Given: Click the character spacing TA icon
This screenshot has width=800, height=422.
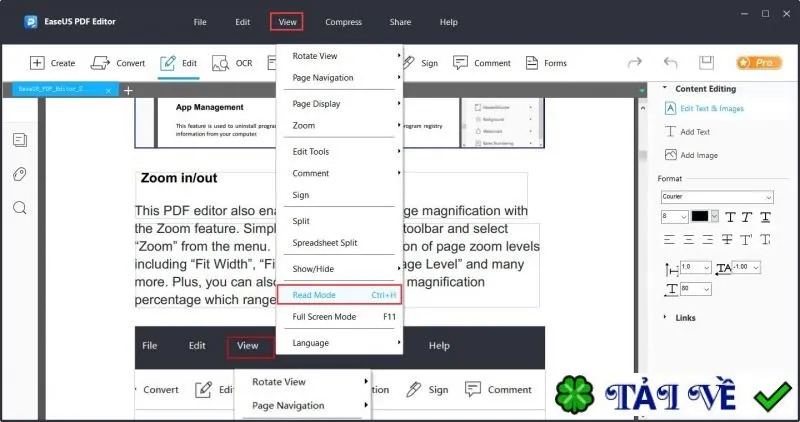Looking at the screenshot, I should coord(723,269).
